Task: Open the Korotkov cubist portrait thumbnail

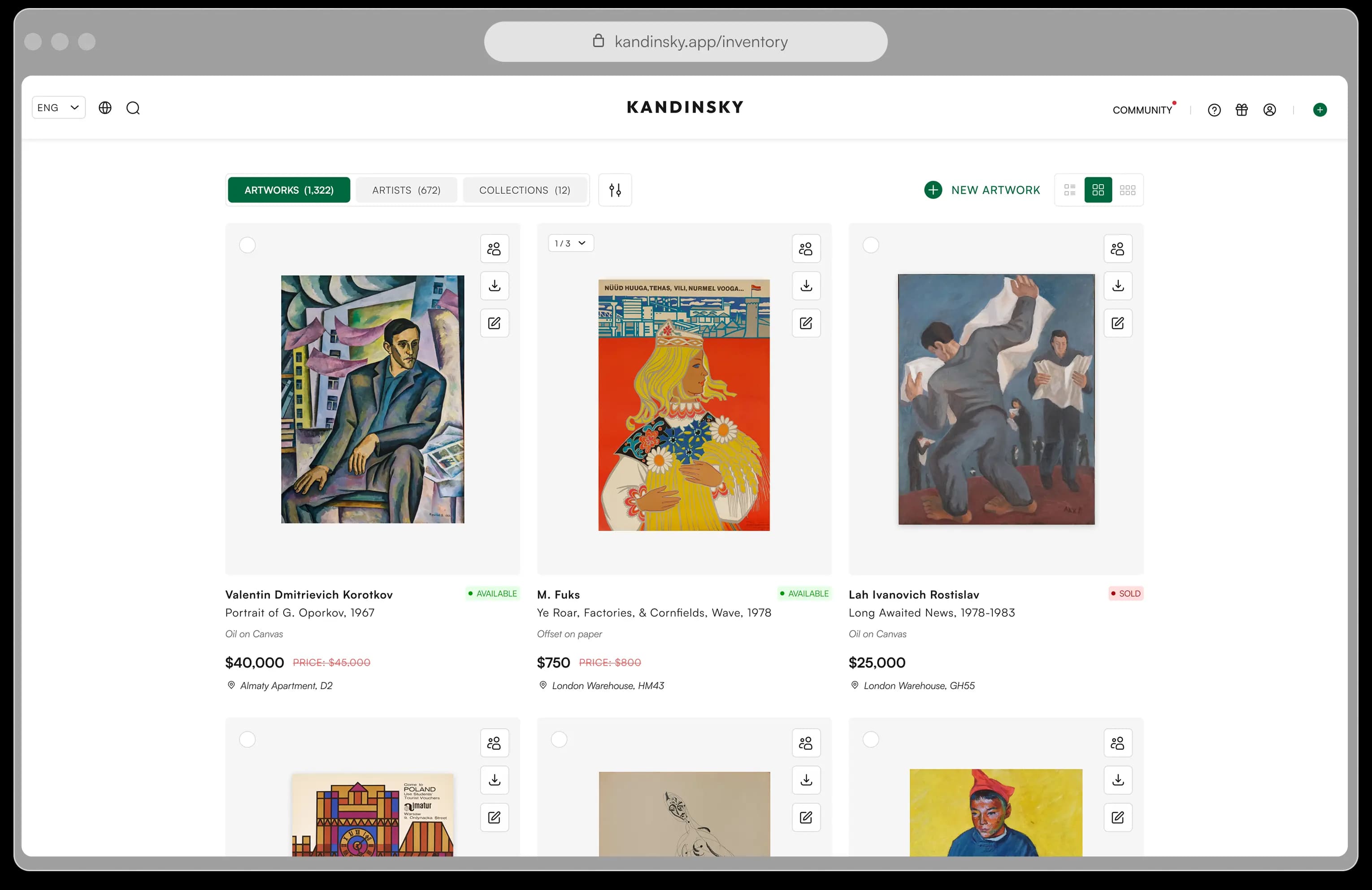Action: point(373,399)
